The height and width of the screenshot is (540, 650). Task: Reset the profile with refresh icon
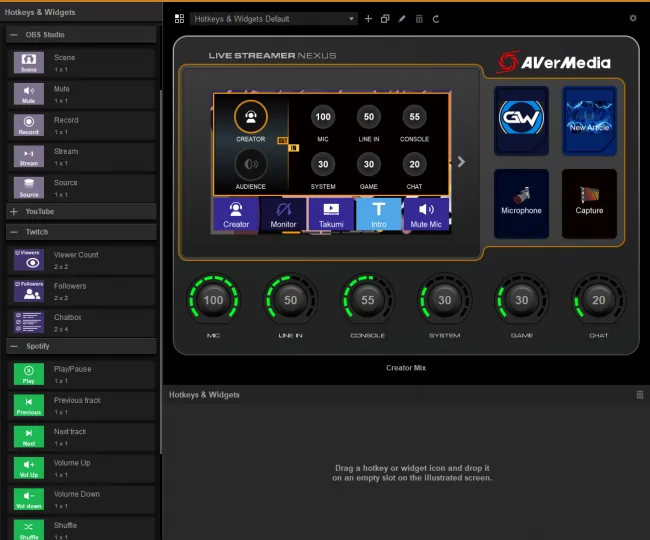[436, 19]
